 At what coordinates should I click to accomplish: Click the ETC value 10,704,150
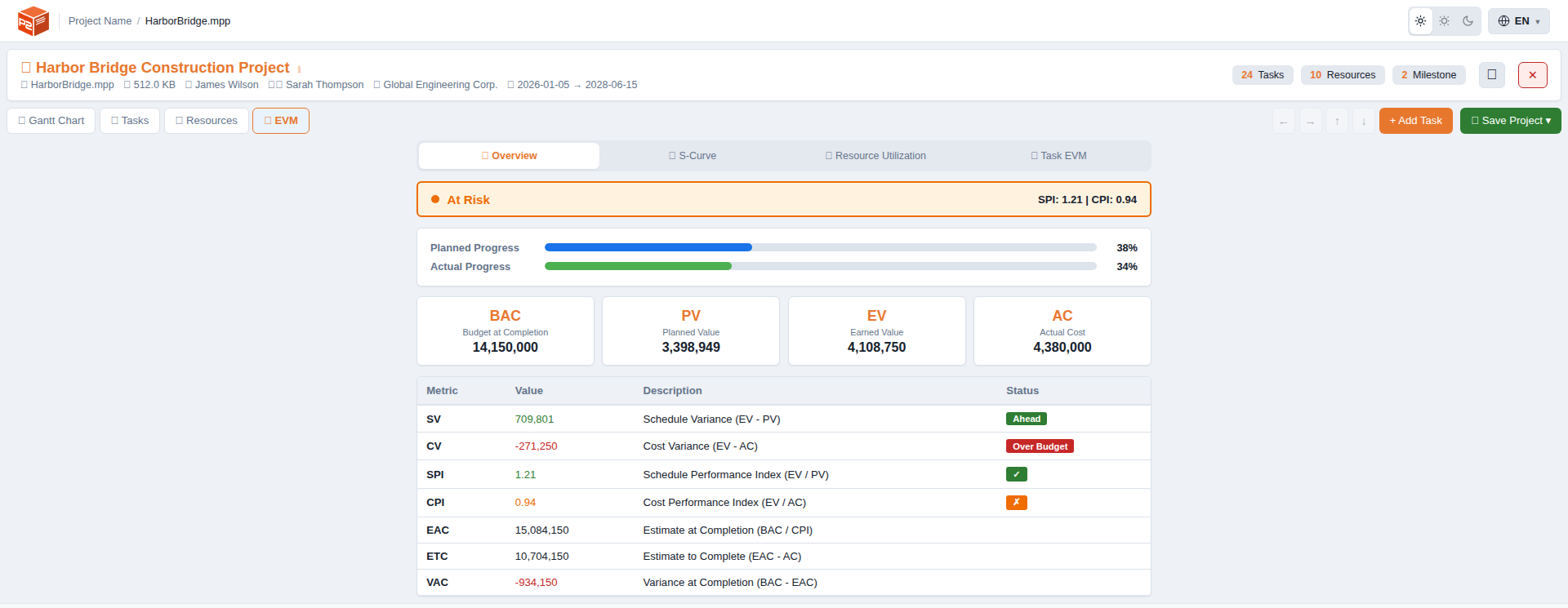pos(542,557)
